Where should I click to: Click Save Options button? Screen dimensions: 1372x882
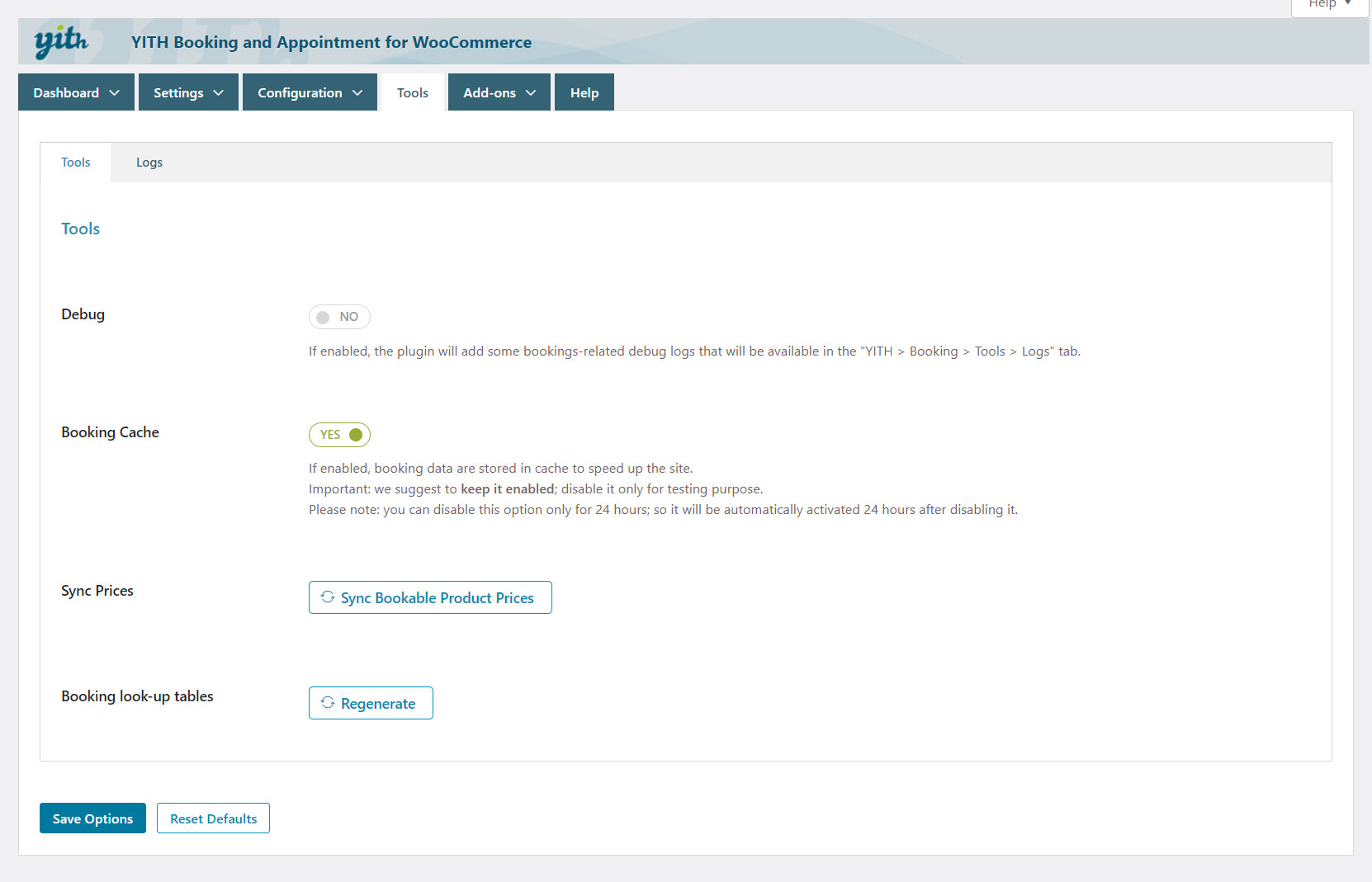click(92, 818)
